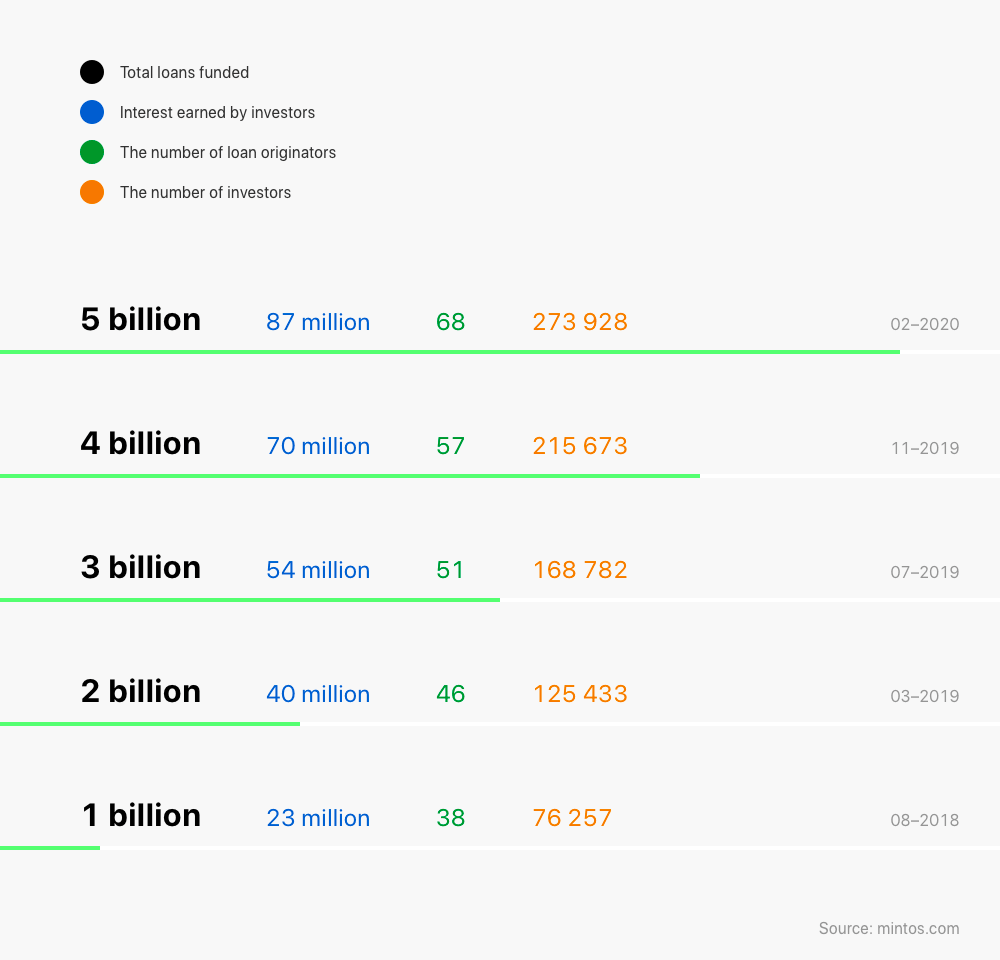This screenshot has height=960, width=1000.
Task: Click the black Total loans funded dot
Action: pyautogui.click(x=92, y=72)
